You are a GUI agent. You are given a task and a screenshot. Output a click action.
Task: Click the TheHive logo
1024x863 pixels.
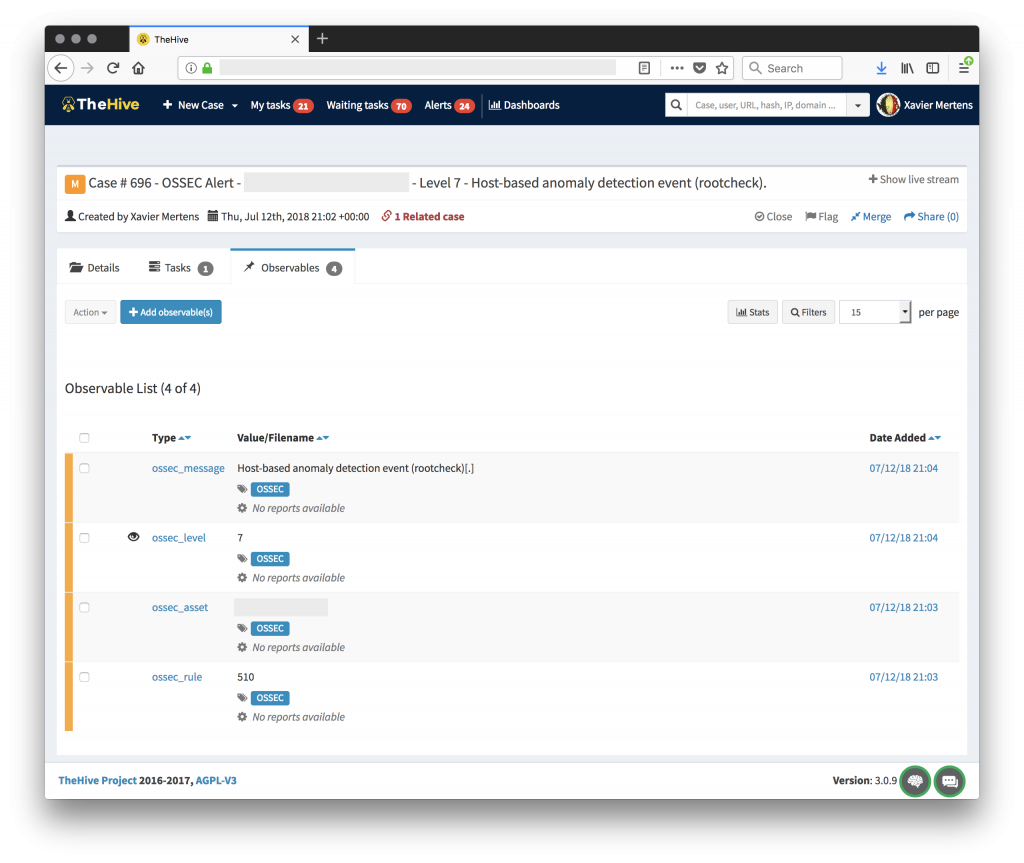click(100, 105)
